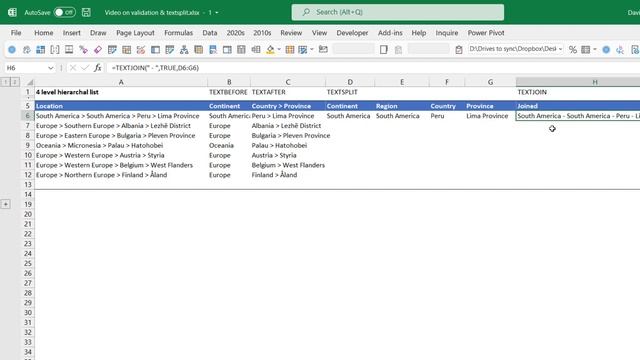Select the Lima Province cell in column G
The height and width of the screenshot is (360, 640).
click(490, 116)
